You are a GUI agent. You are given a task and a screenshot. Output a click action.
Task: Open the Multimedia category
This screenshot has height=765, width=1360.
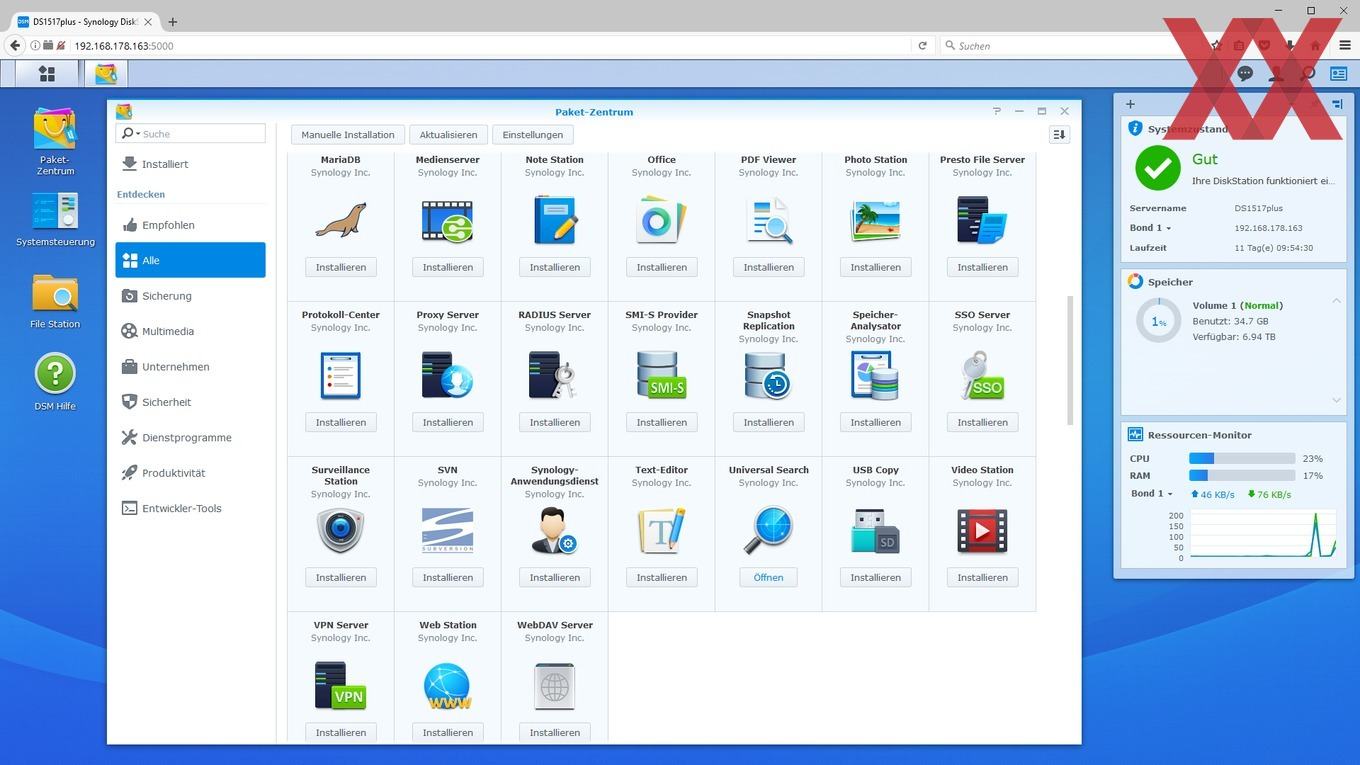(190, 331)
